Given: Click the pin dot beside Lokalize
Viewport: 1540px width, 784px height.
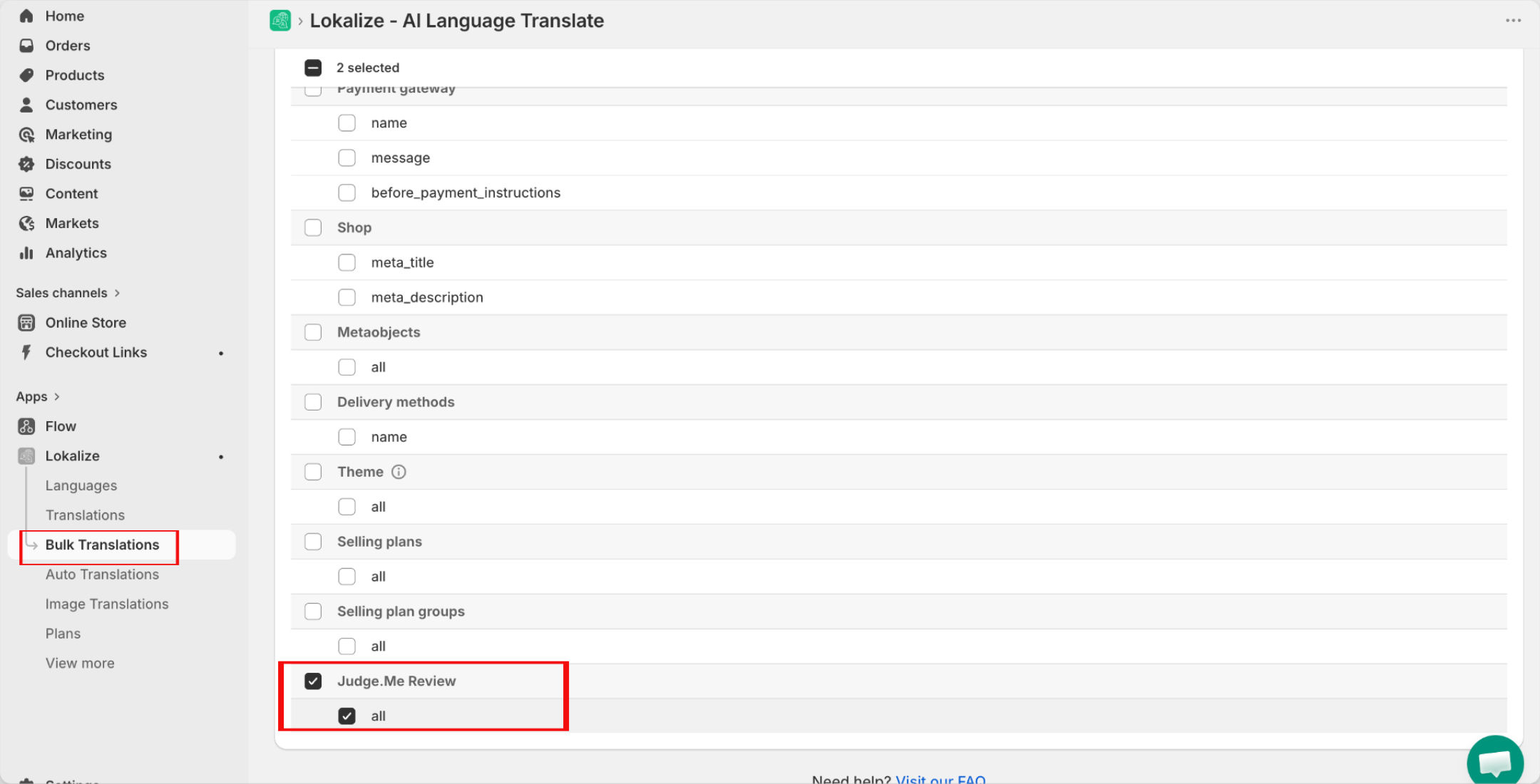Looking at the screenshot, I should pos(221,457).
